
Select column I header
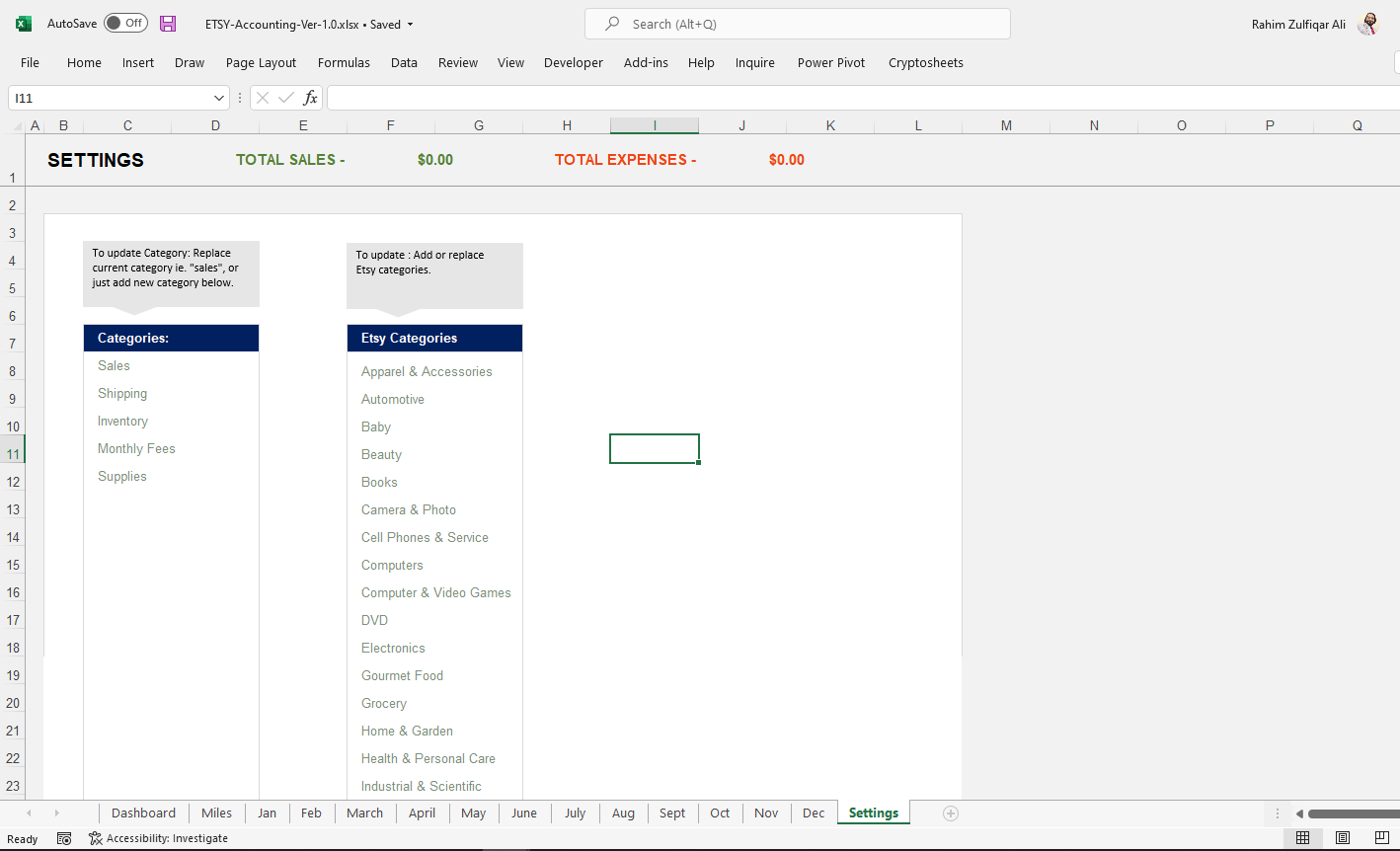pyautogui.click(x=655, y=125)
